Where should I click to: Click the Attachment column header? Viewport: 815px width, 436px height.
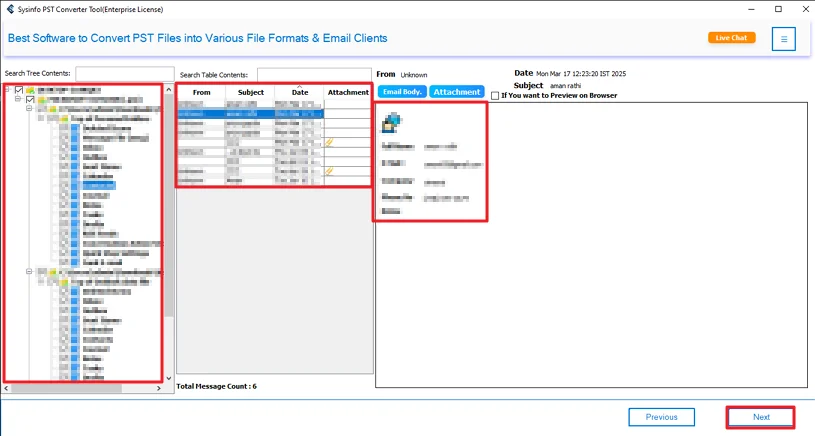348,92
